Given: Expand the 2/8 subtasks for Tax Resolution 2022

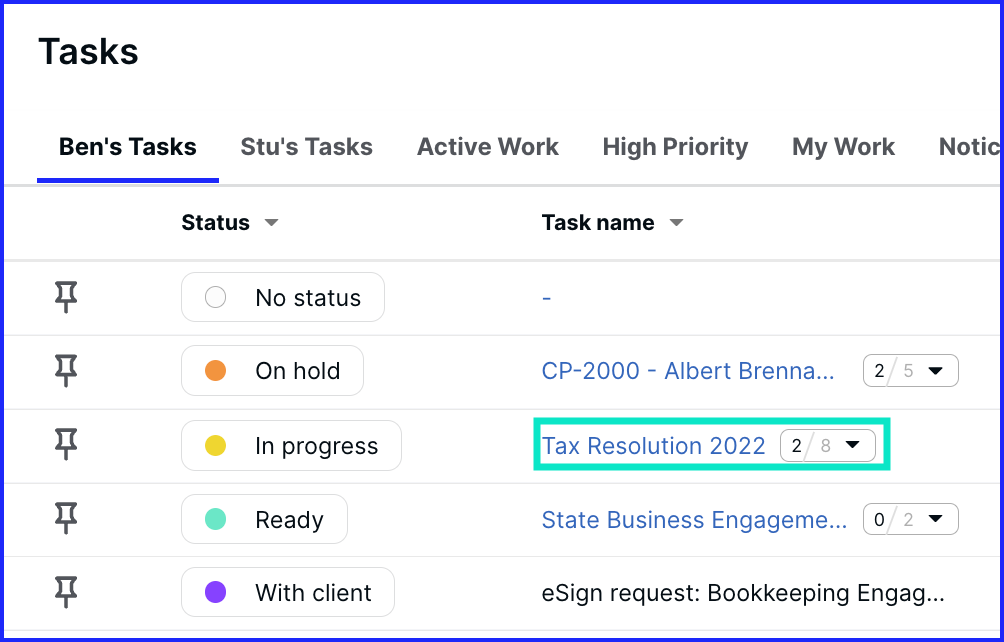Looking at the screenshot, I should tap(853, 445).
